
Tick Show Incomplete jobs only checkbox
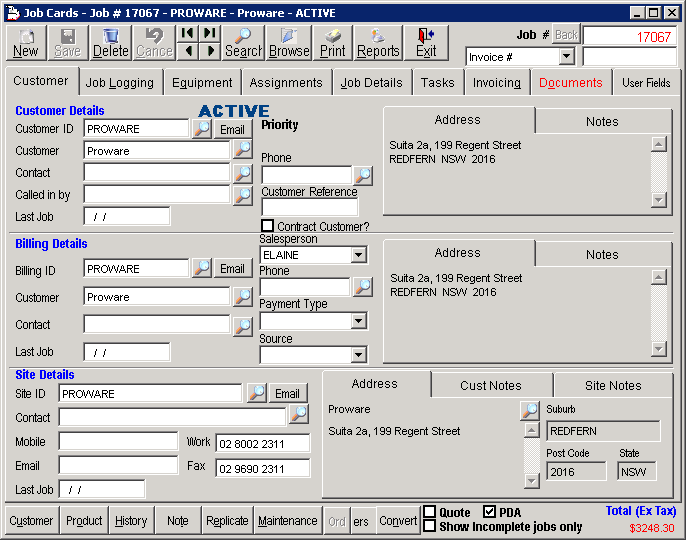click(x=430, y=526)
